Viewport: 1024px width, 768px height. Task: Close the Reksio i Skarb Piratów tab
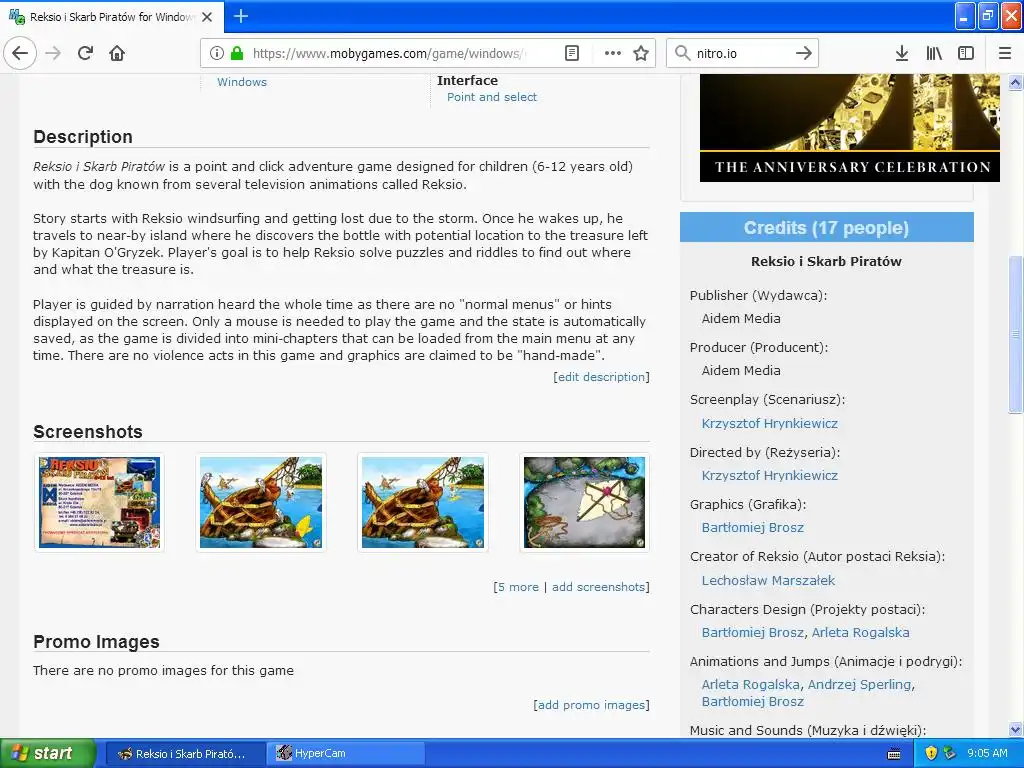[x=207, y=17]
